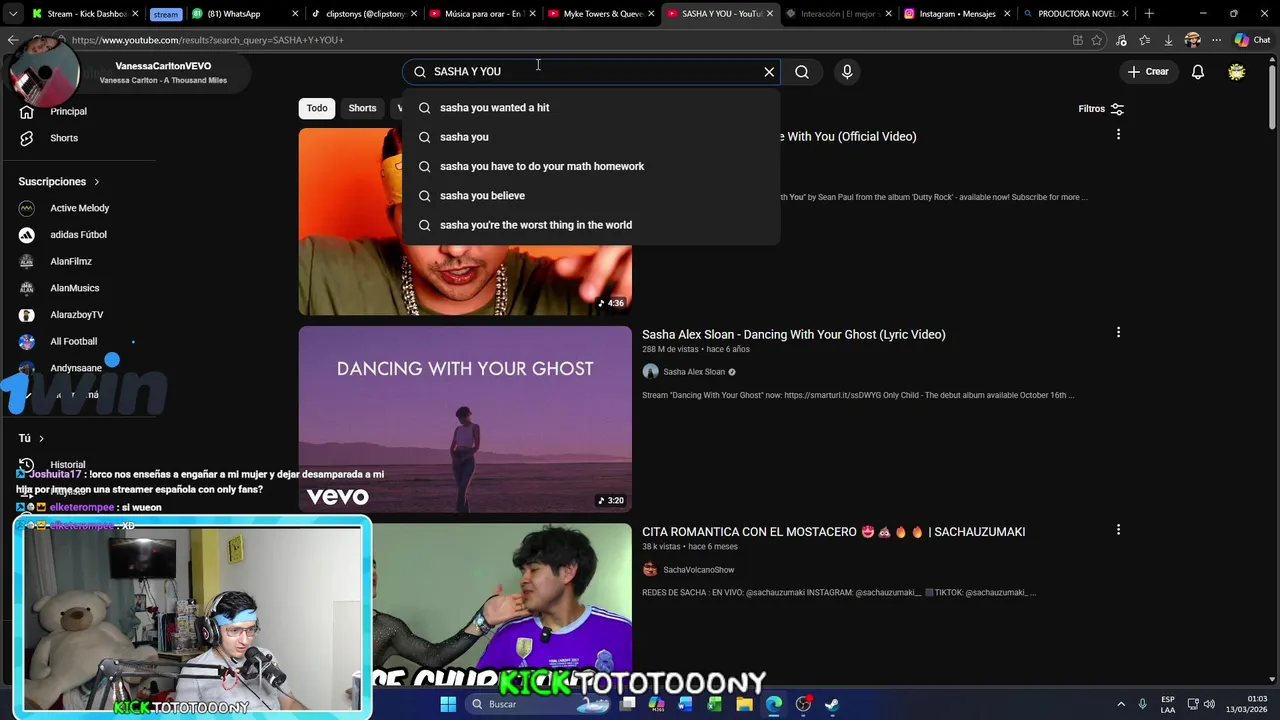
Task: Open Steam from taskbar
Action: point(832,704)
